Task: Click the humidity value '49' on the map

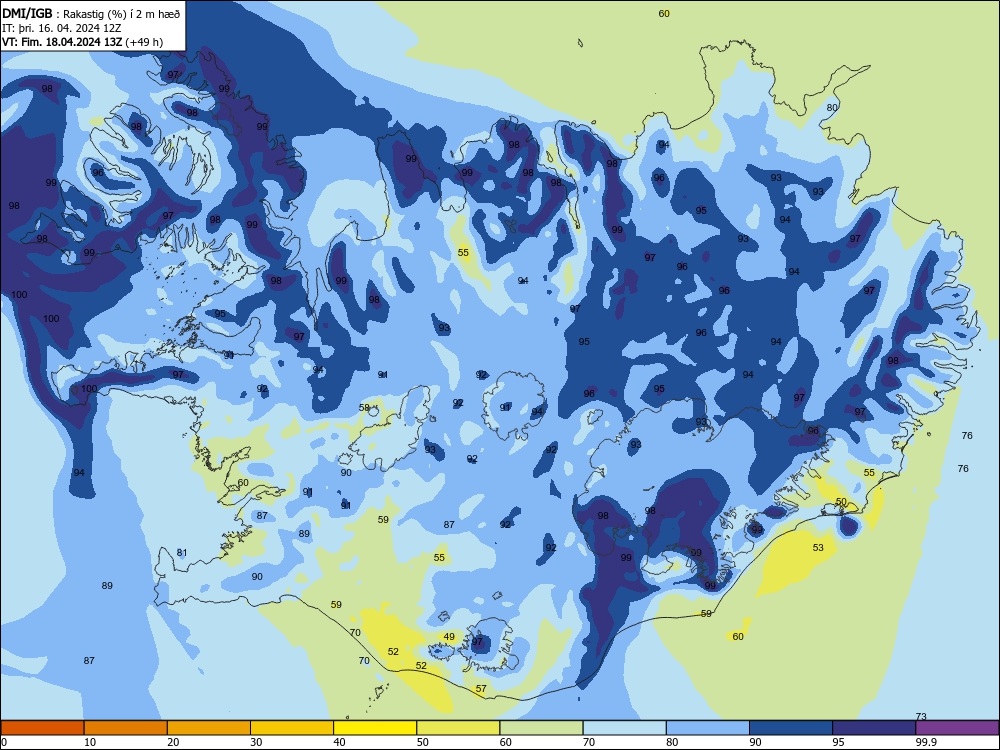Action: pyautogui.click(x=449, y=636)
